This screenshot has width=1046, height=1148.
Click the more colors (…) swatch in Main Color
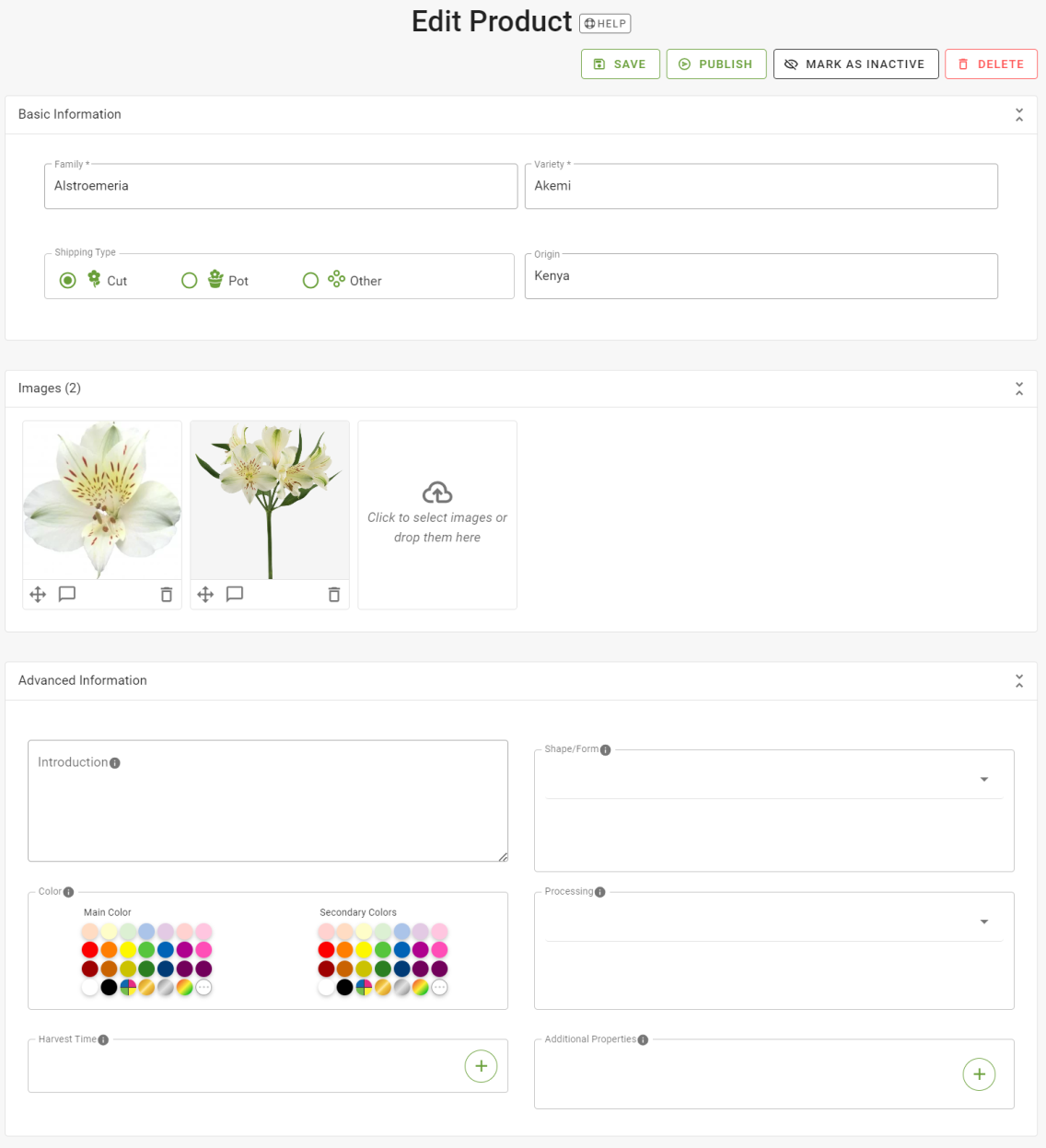tap(203, 988)
